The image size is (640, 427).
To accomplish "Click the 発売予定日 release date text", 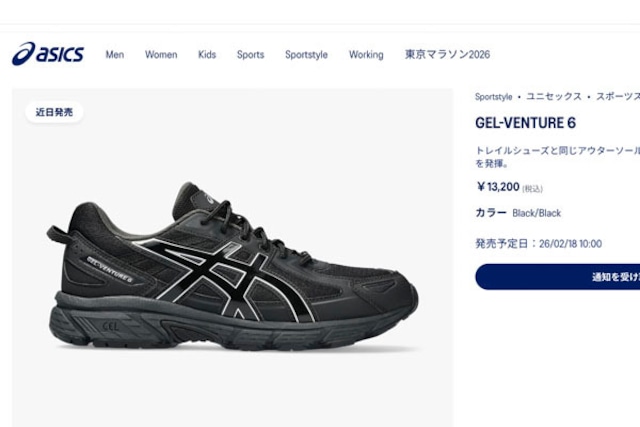I will pos(538,244).
